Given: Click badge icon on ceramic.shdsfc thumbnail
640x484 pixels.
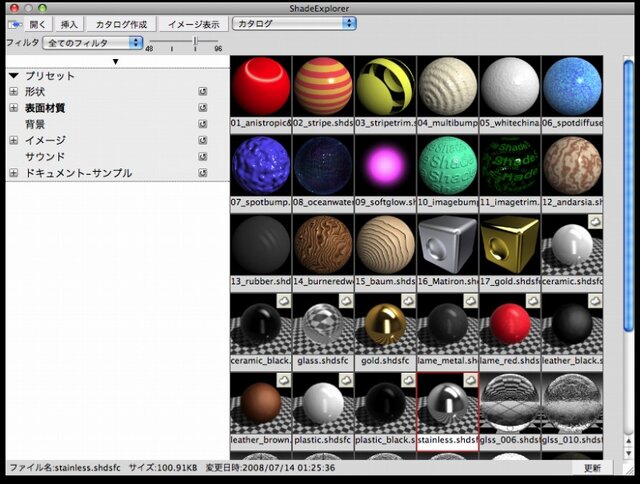Looking at the screenshot, I should click(x=595, y=222).
